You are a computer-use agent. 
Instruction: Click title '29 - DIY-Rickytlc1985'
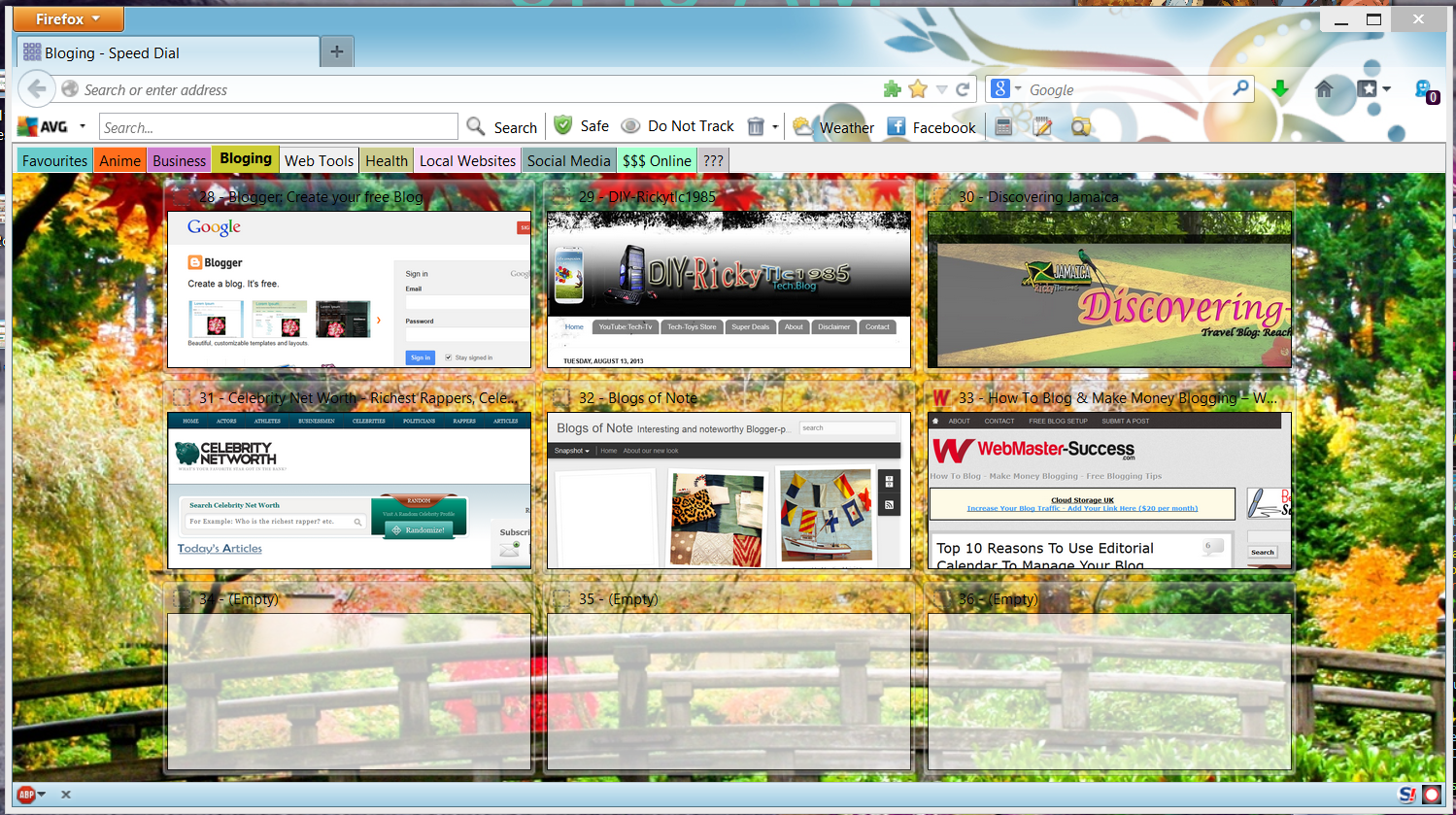coord(647,197)
